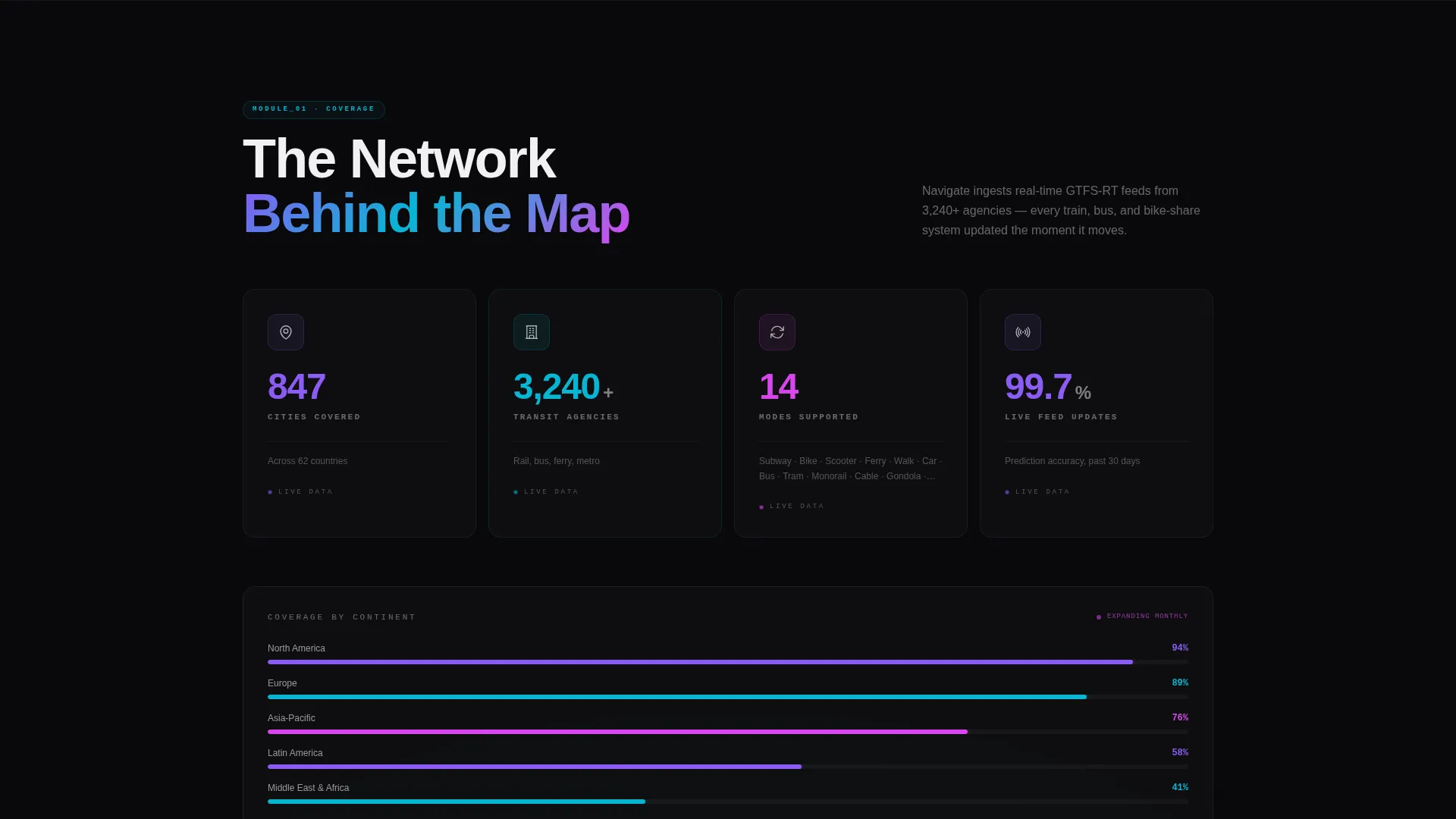This screenshot has height=819, width=1456.
Task: Click the COVERAGE BY CONTINENT heading
Action: click(341, 617)
